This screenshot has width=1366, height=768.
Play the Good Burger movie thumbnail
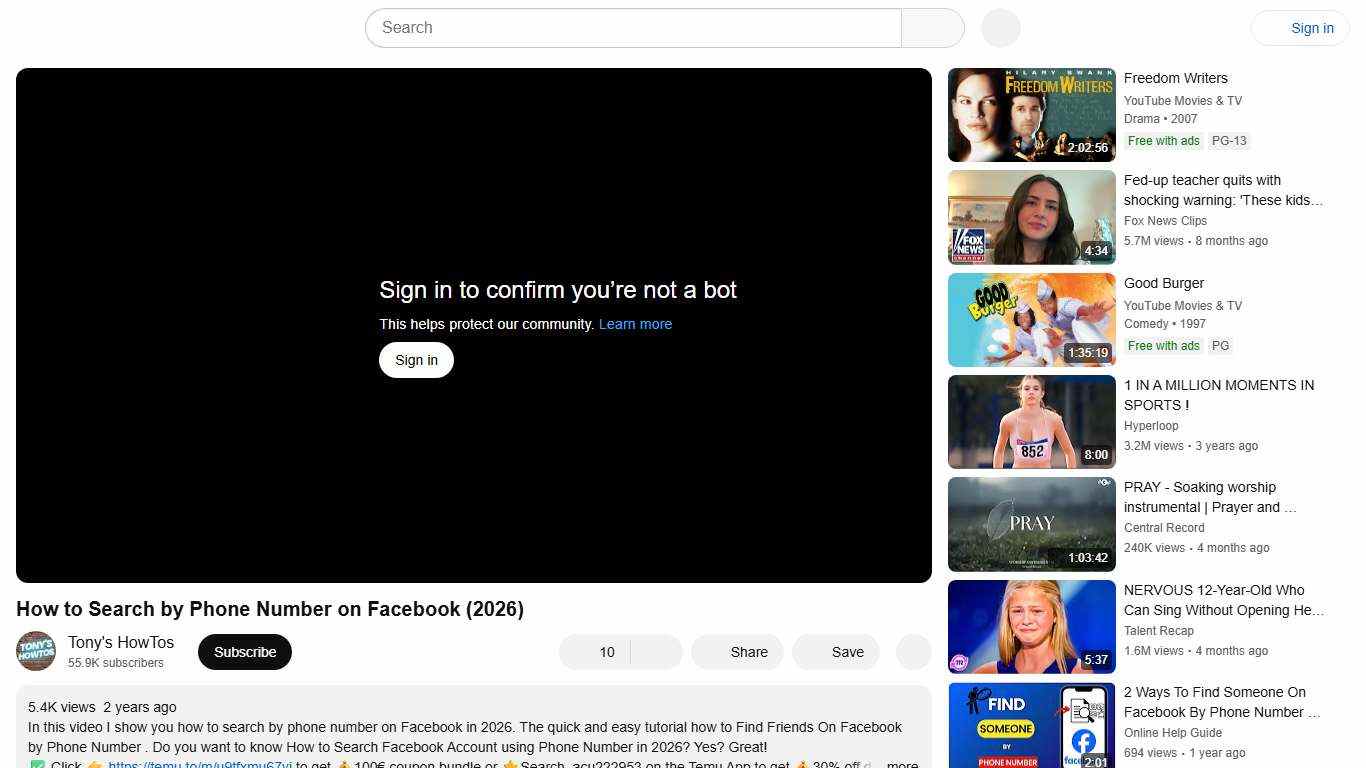coord(1031,319)
